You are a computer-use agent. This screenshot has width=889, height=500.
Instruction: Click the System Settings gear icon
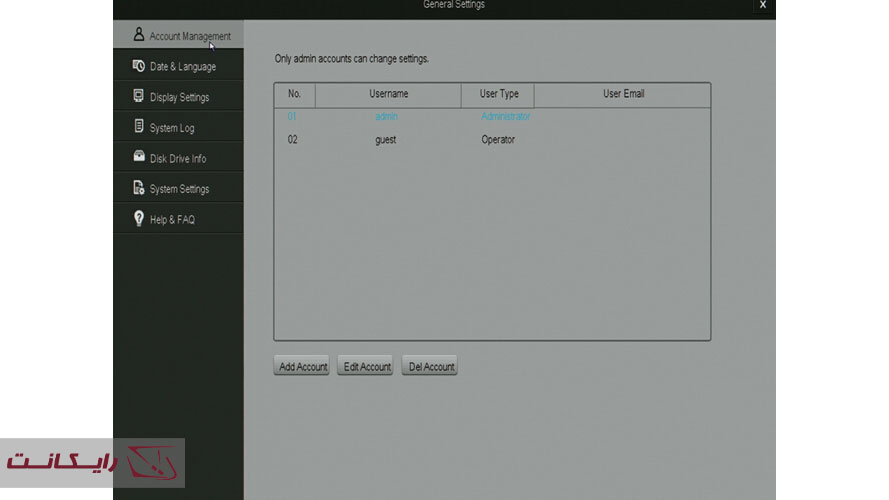(139, 188)
